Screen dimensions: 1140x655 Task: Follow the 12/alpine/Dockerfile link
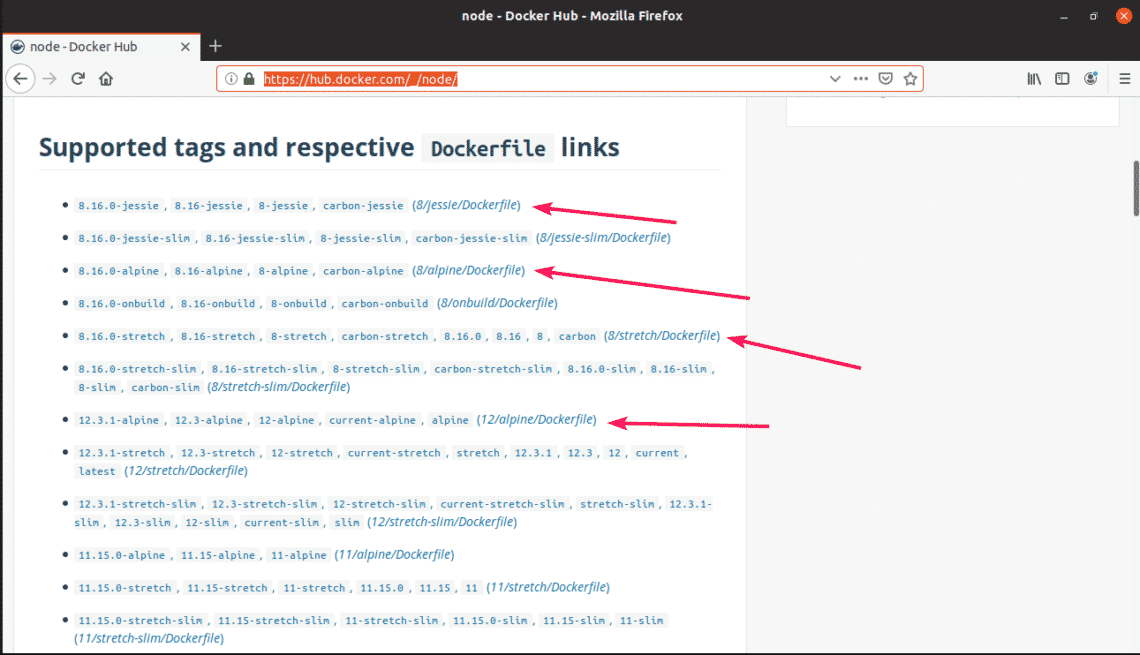537,419
